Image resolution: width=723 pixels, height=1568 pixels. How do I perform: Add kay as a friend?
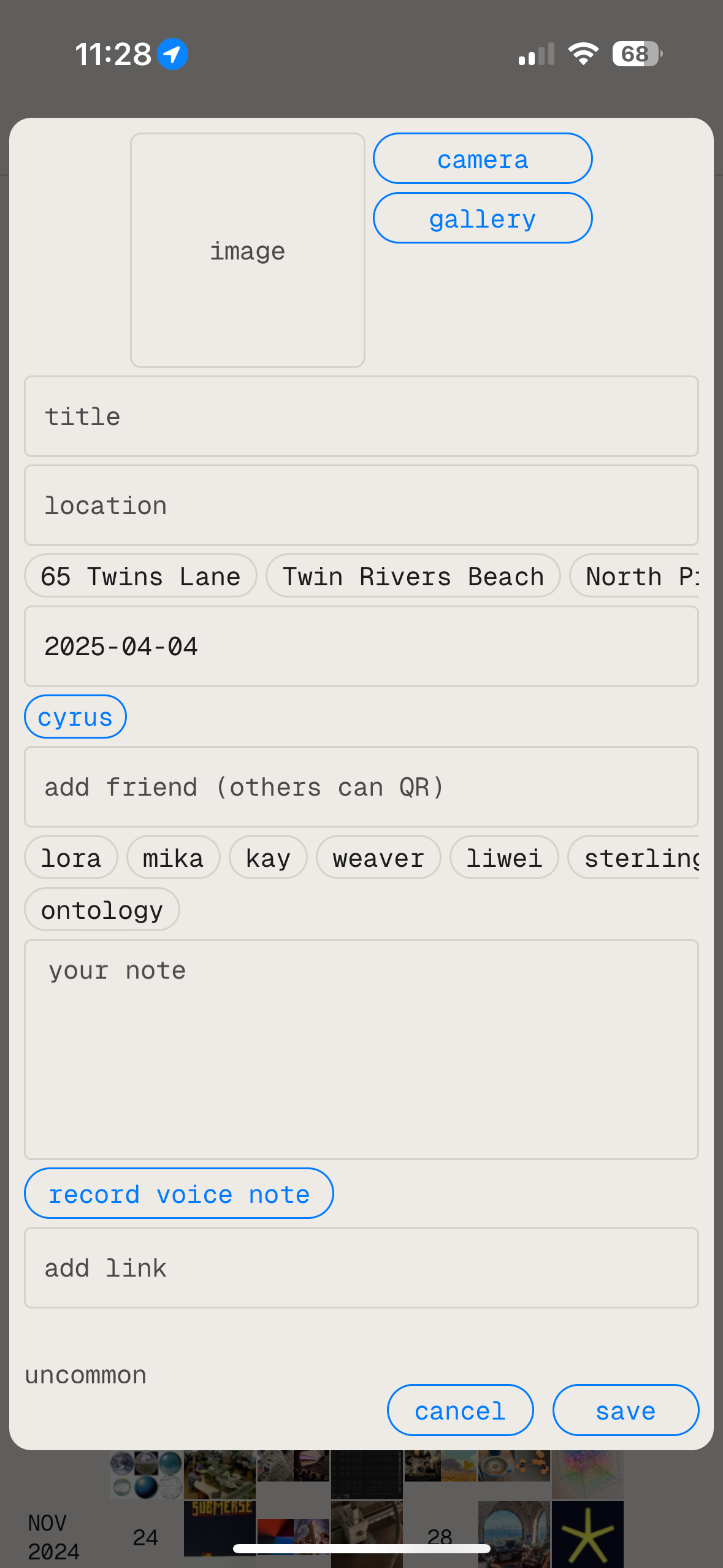(268, 858)
